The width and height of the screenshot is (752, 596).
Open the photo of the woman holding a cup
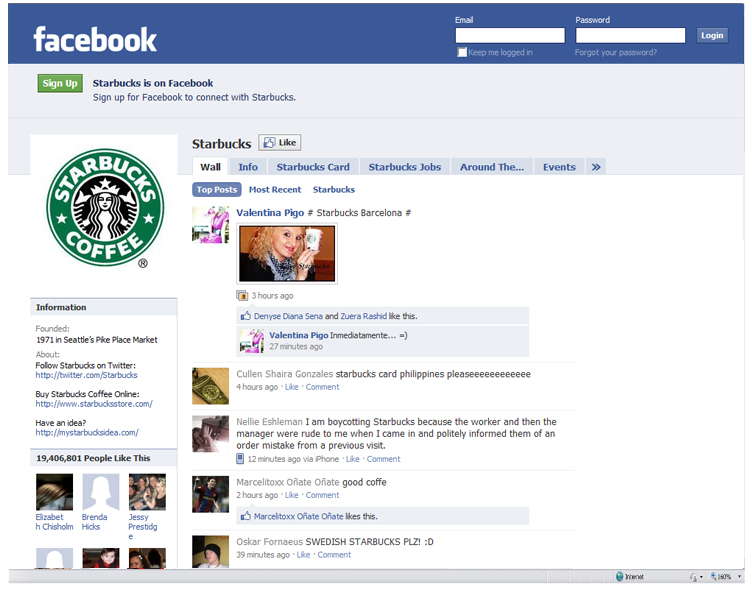tap(287, 253)
